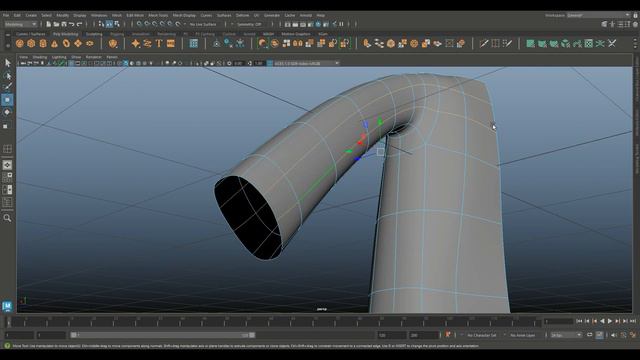Click the Platonic solid shelf icon
Image resolution: width=640 pixels, height=360 pixels.
113,43
